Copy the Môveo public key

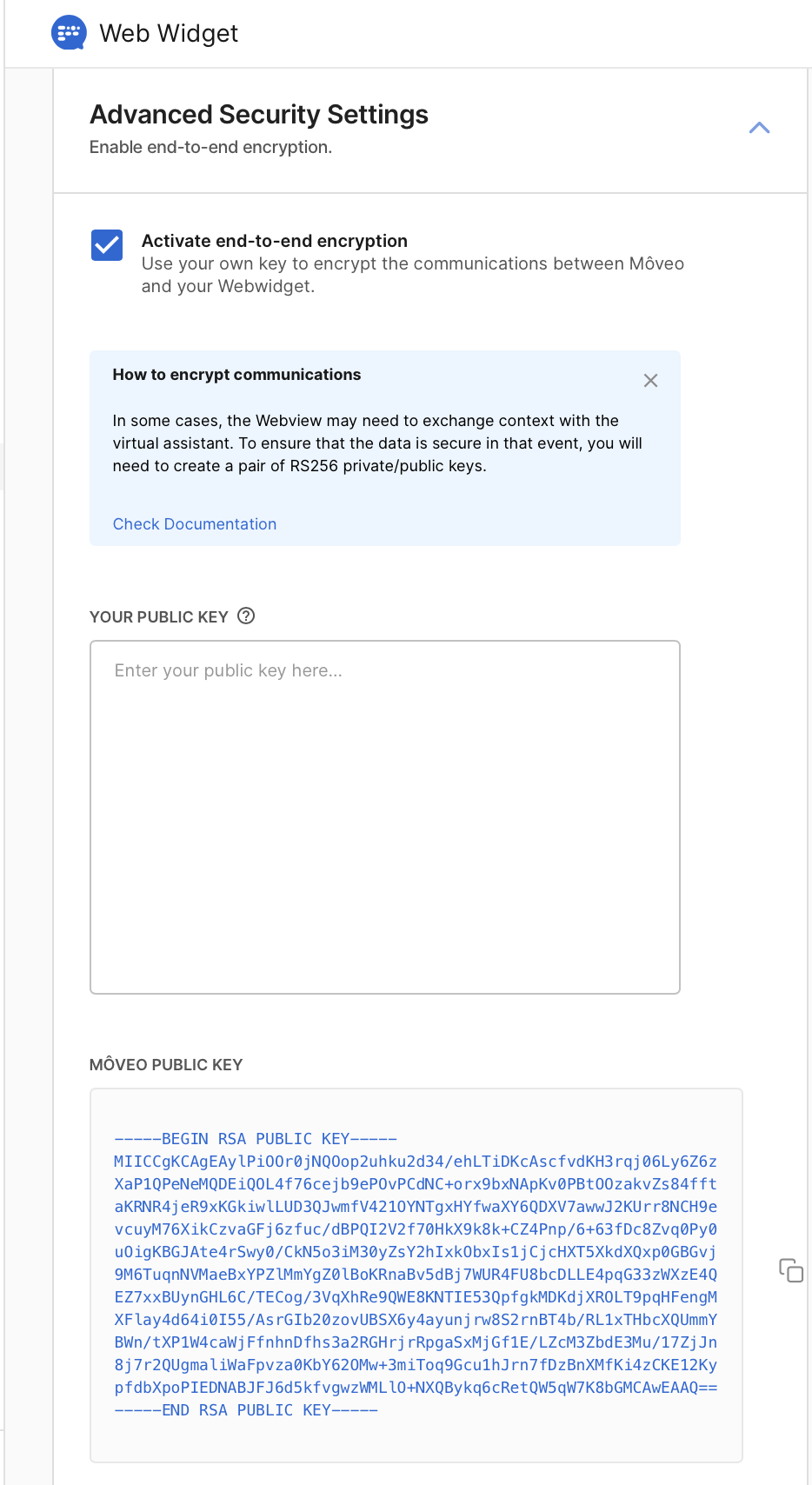[790, 1270]
